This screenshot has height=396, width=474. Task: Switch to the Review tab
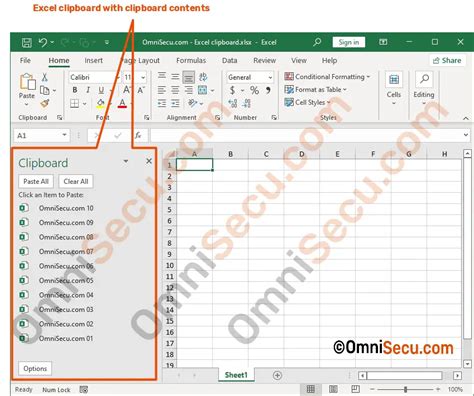click(265, 61)
